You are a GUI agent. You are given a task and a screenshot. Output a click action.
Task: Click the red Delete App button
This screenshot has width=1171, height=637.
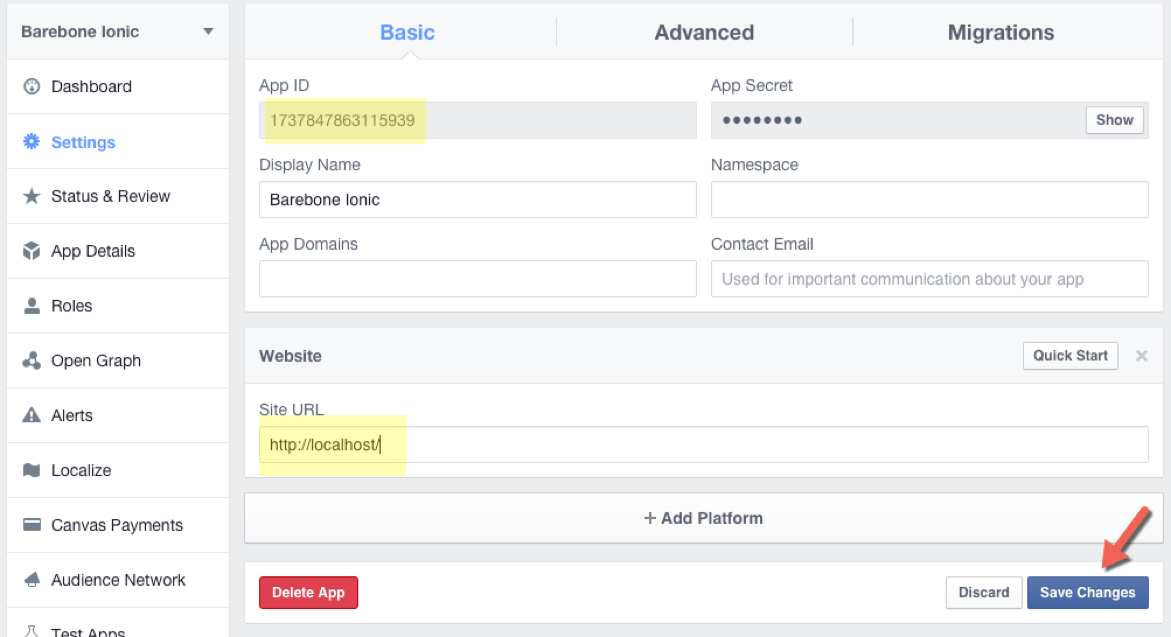[x=308, y=592]
